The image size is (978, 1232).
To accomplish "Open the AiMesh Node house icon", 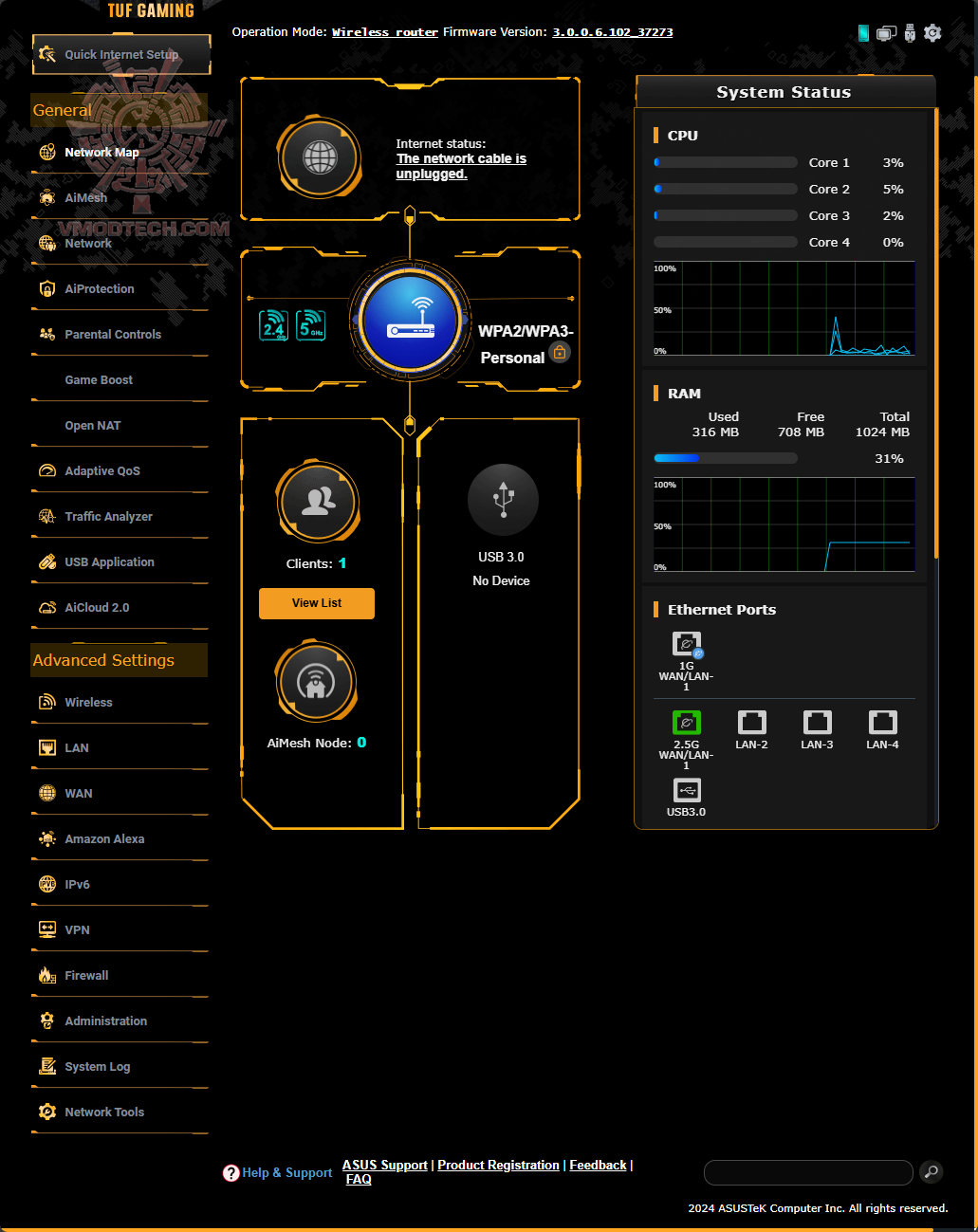I will click(317, 681).
